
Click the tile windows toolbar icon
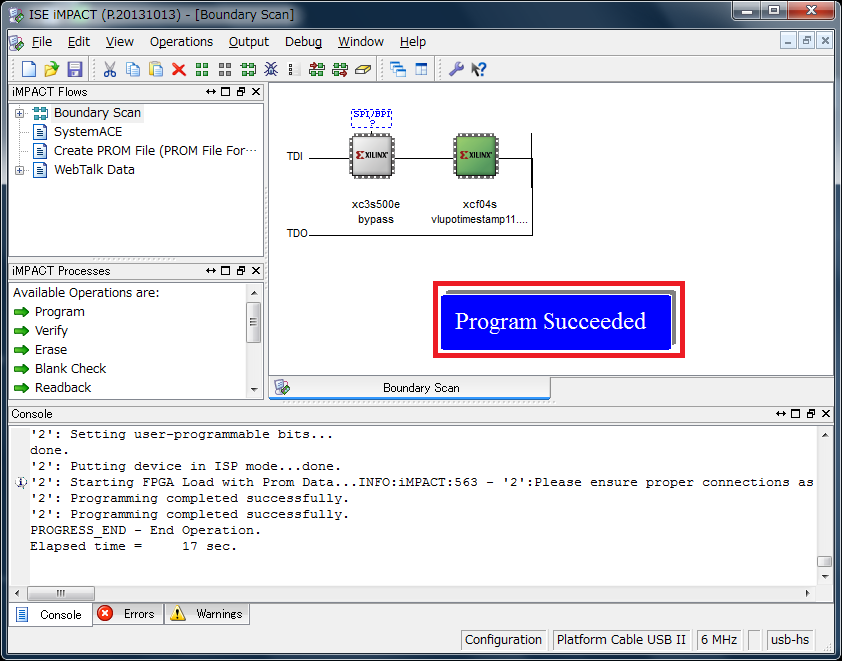(x=422, y=69)
